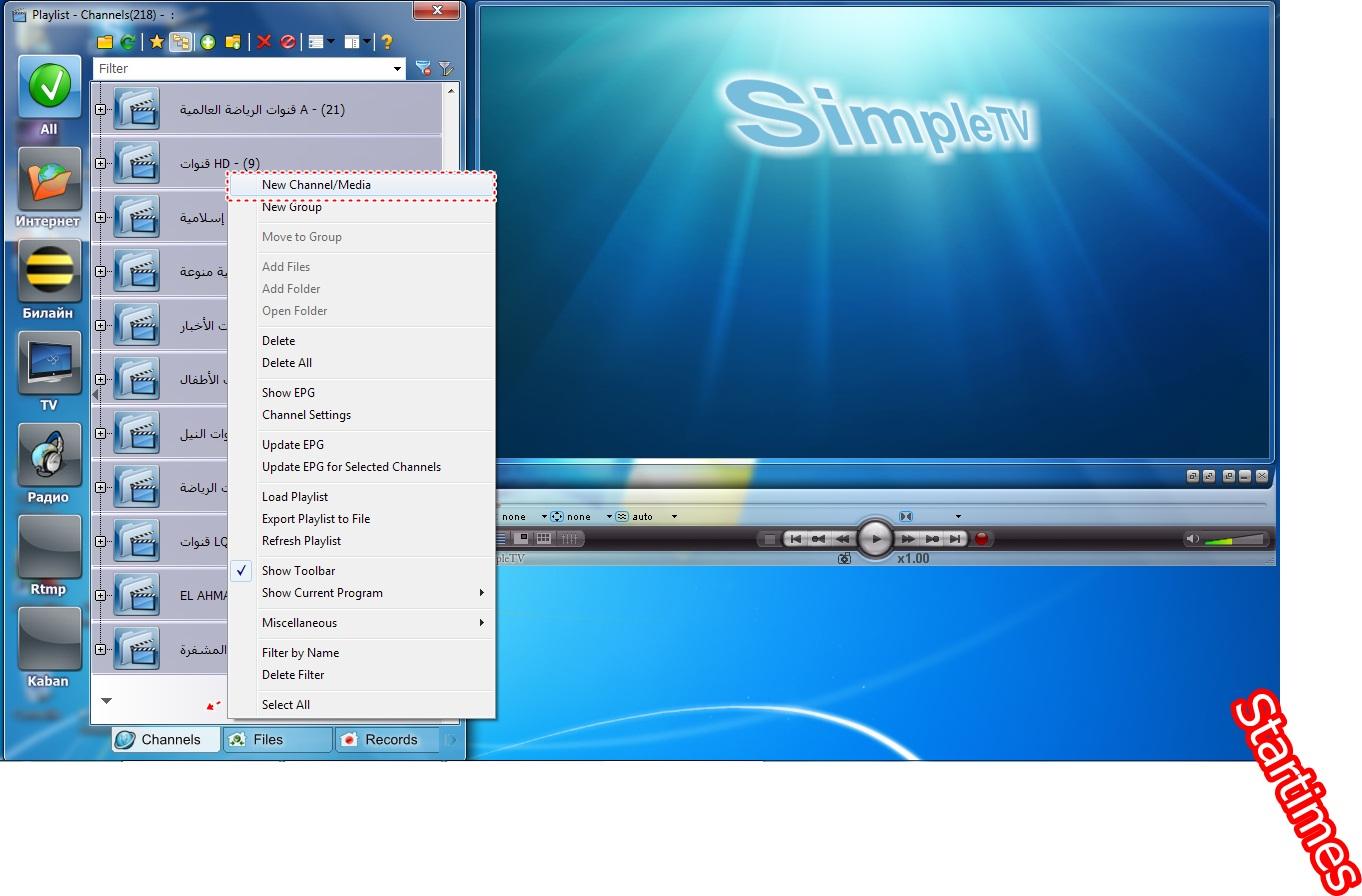This screenshot has width=1362, height=896.
Task: Switch to the Files tab
Action: (277, 740)
